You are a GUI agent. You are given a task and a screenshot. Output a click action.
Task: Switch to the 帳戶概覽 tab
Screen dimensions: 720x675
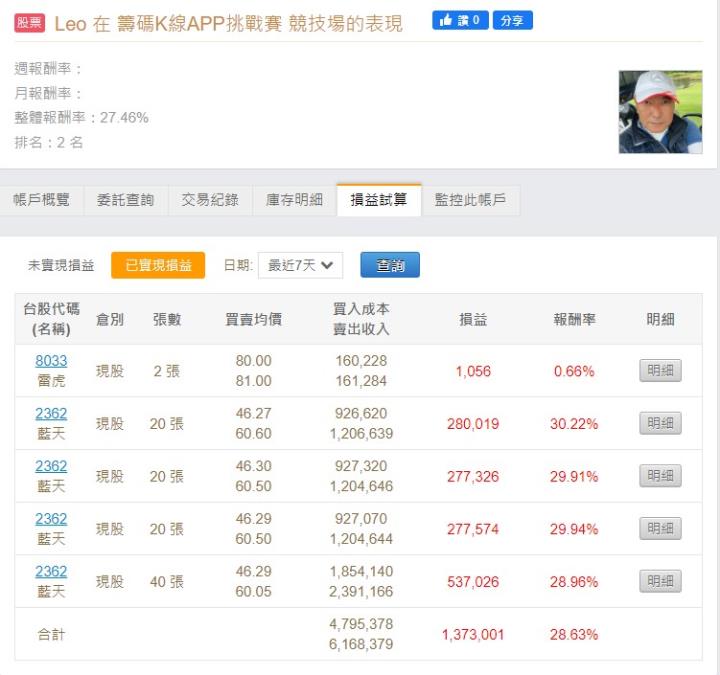coord(41,200)
